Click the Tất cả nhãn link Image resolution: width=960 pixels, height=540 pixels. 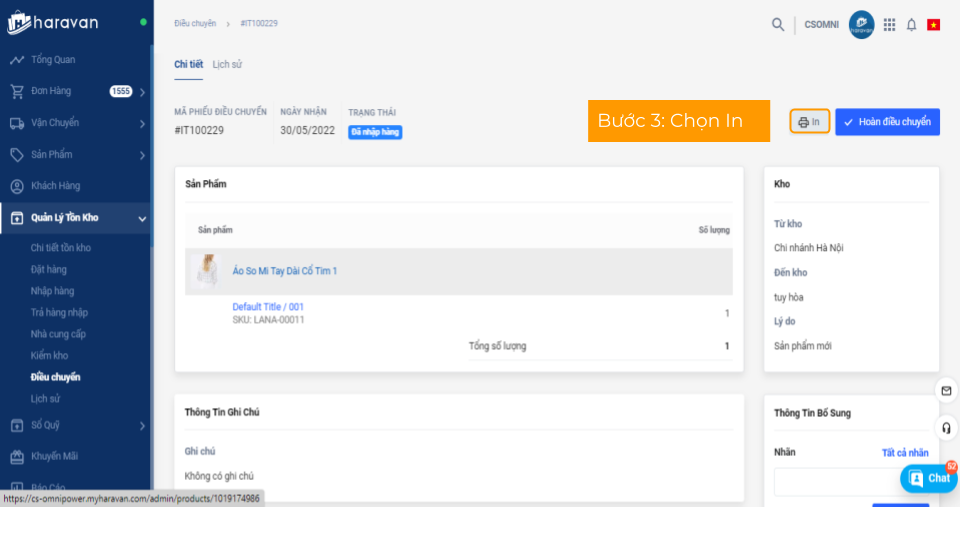[904, 453]
